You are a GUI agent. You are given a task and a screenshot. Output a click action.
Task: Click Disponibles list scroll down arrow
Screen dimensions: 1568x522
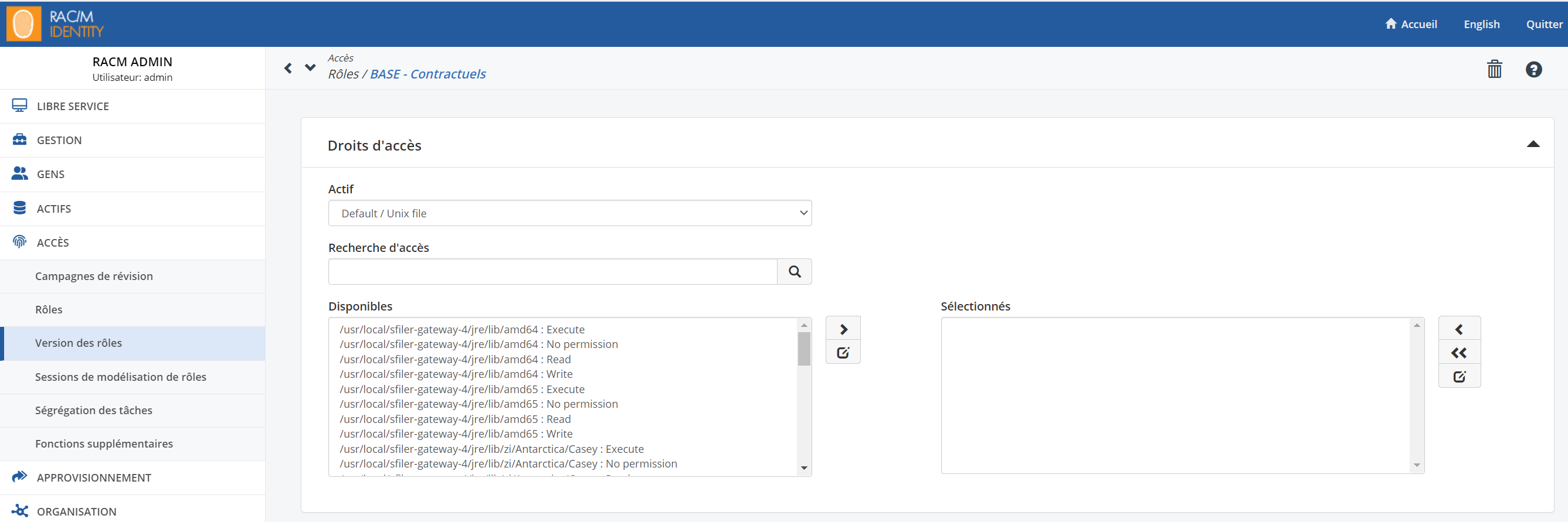click(x=804, y=468)
